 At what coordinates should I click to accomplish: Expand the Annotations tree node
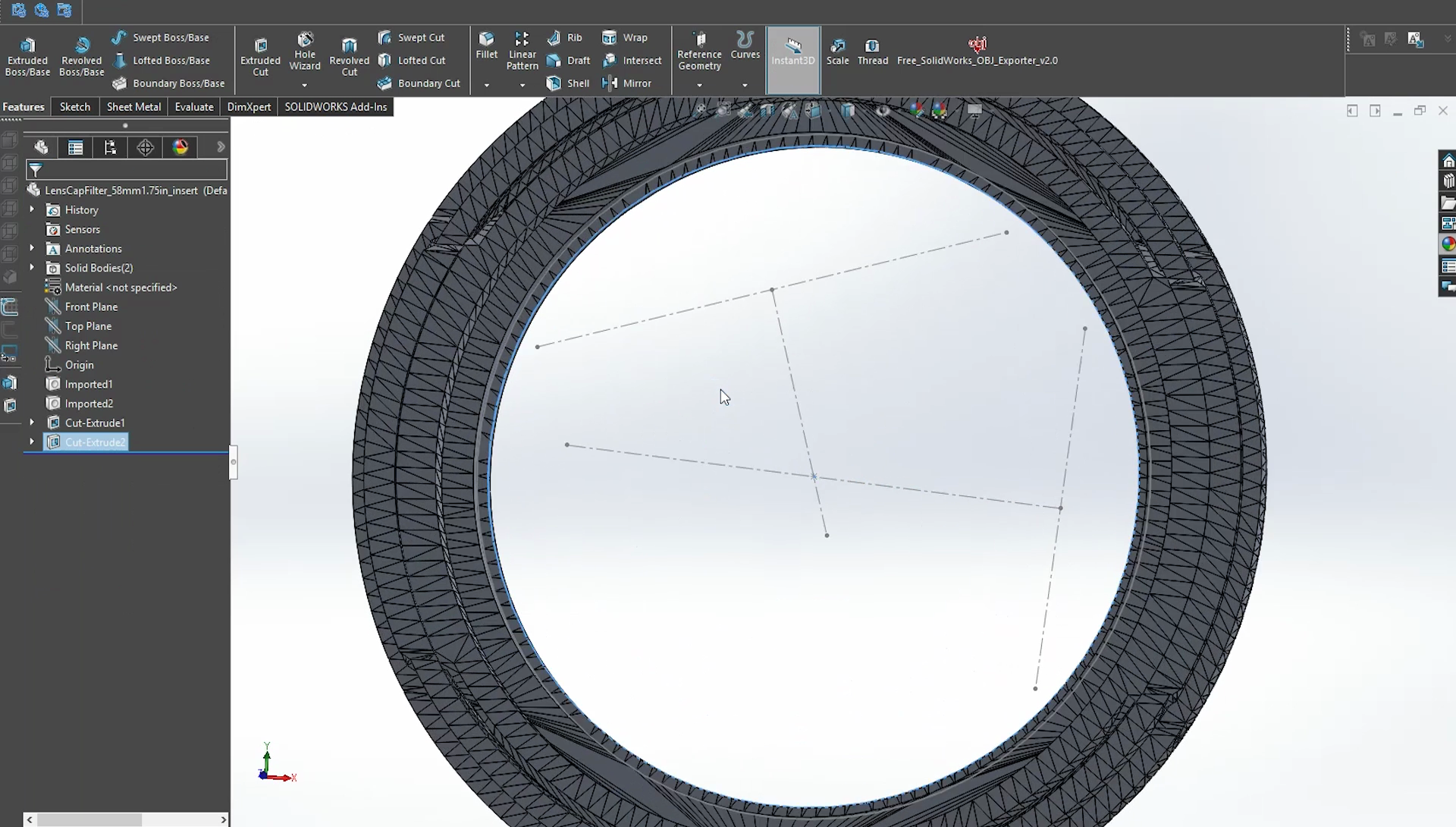click(x=32, y=248)
